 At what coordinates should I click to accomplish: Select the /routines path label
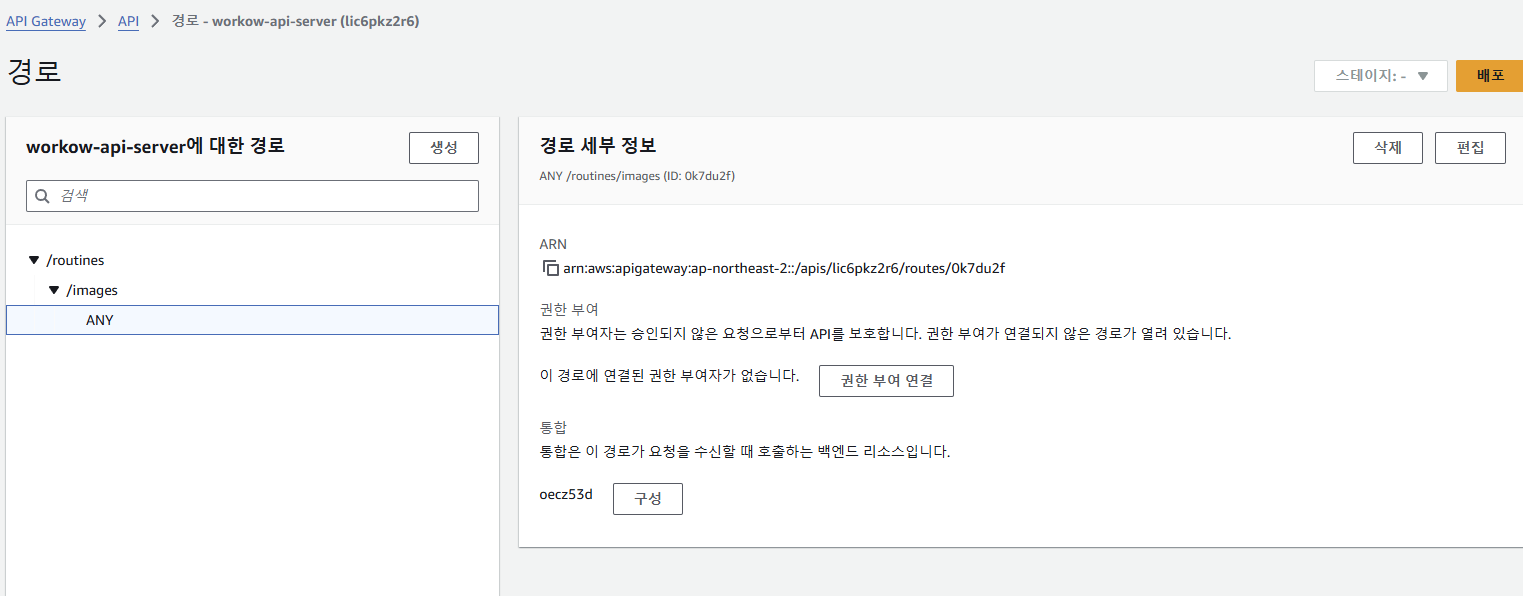(75, 260)
